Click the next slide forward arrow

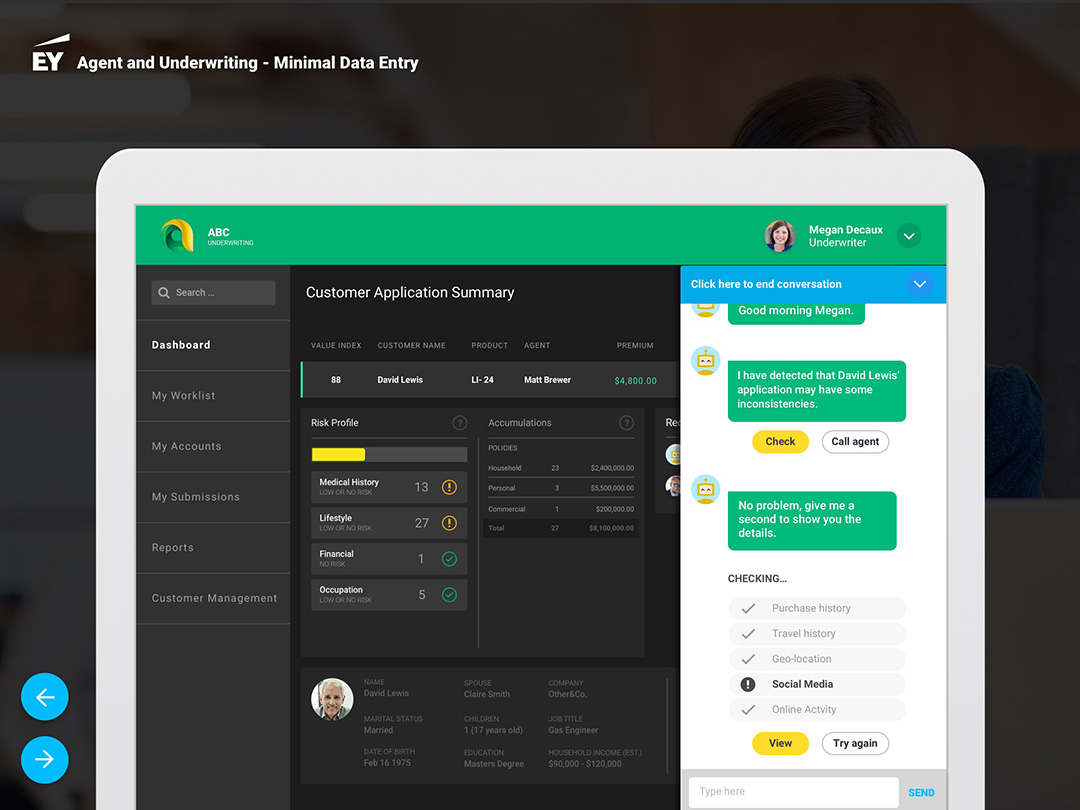pyautogui.click(x=45, y=760)
